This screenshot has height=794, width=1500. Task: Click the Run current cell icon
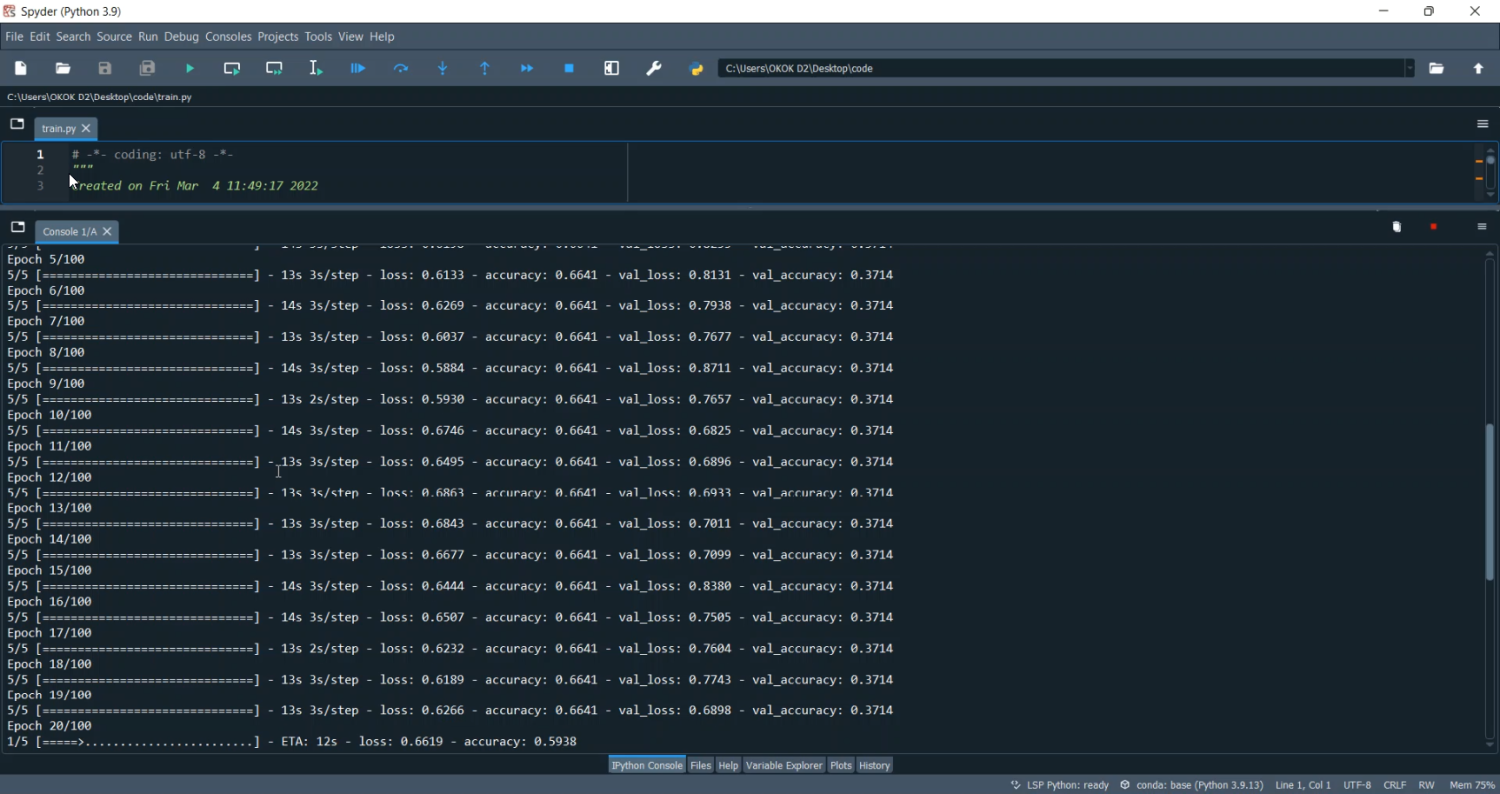(x=232, y=69)
